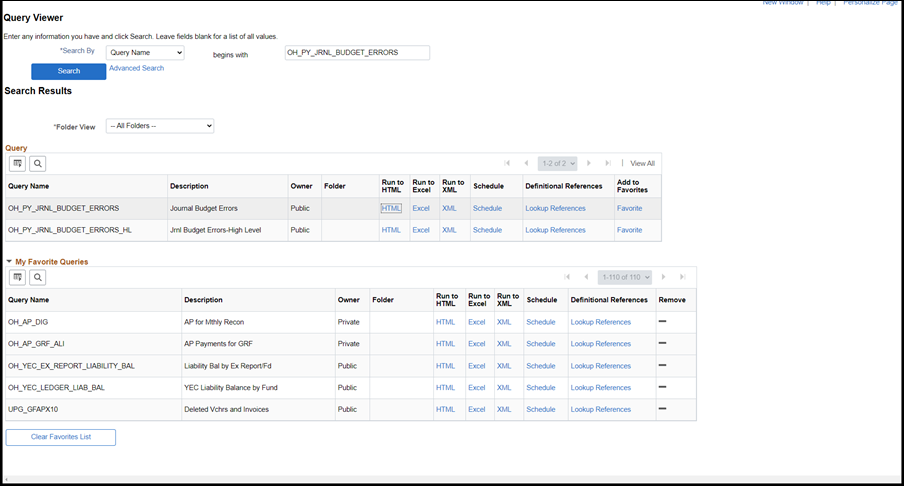Collapse the My Favorite Queries section
904x486 pixels.
[x=9, y=261]
